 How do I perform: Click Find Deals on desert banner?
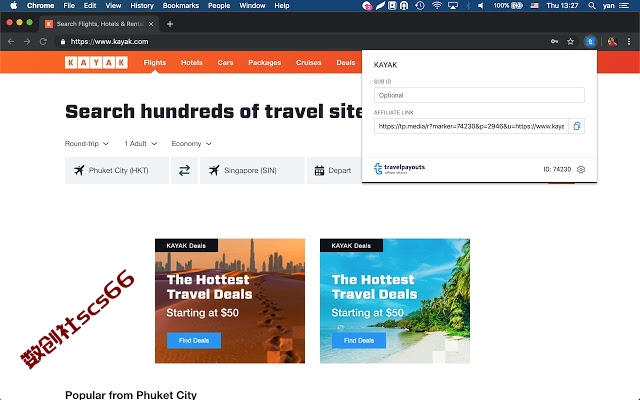194,340
